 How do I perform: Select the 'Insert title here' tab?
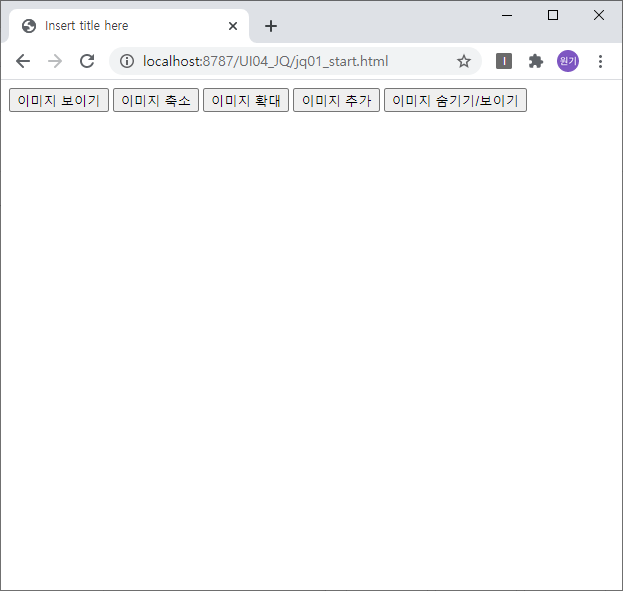[x=129, y=26]
